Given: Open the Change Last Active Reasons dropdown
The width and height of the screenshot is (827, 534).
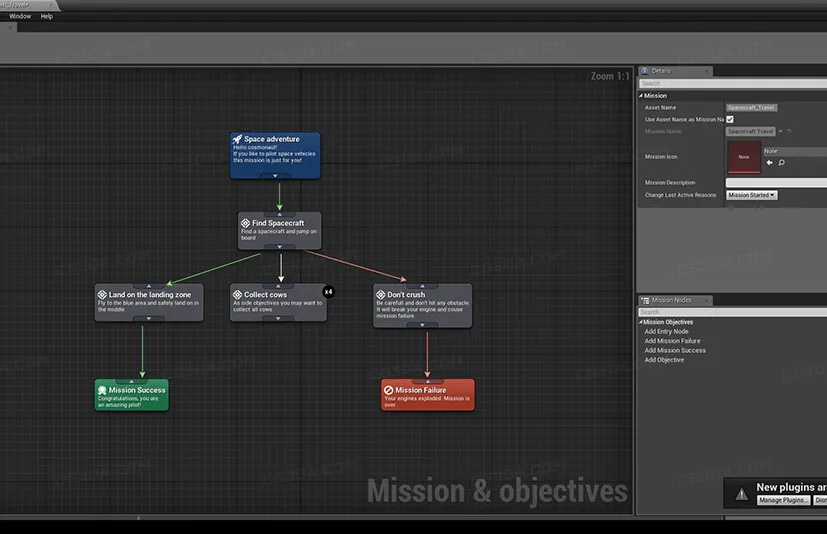Looking at the screenshot, I should pos(752,195).
